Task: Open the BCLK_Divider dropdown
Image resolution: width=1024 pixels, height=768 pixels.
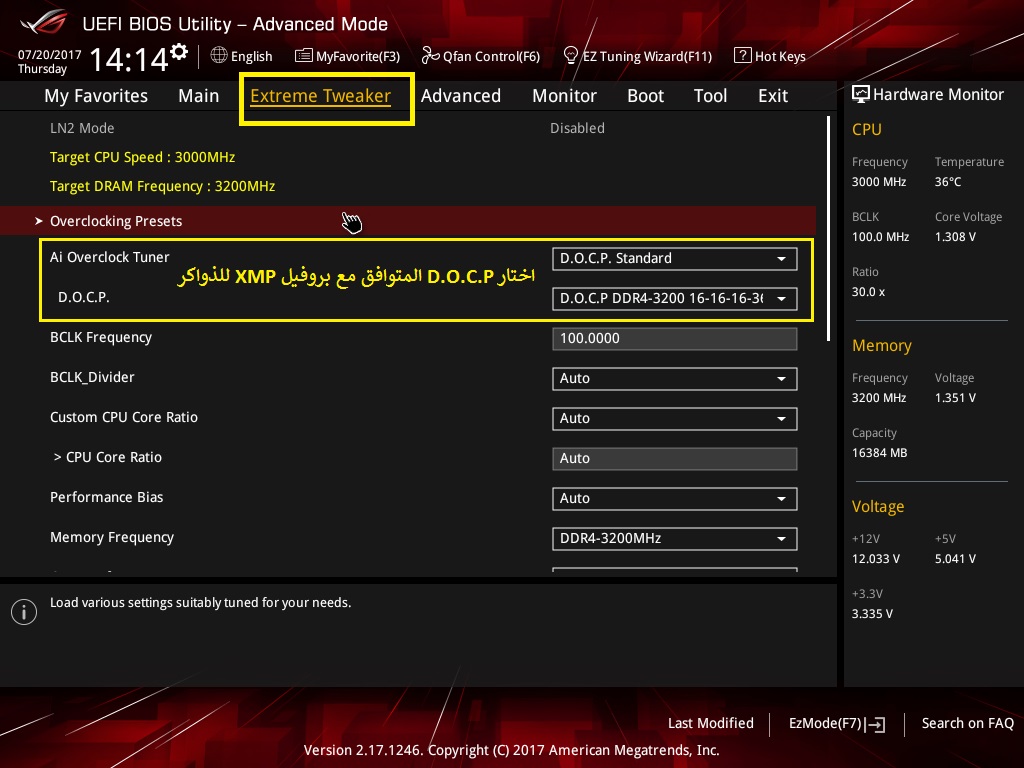Action: point(675,379)
